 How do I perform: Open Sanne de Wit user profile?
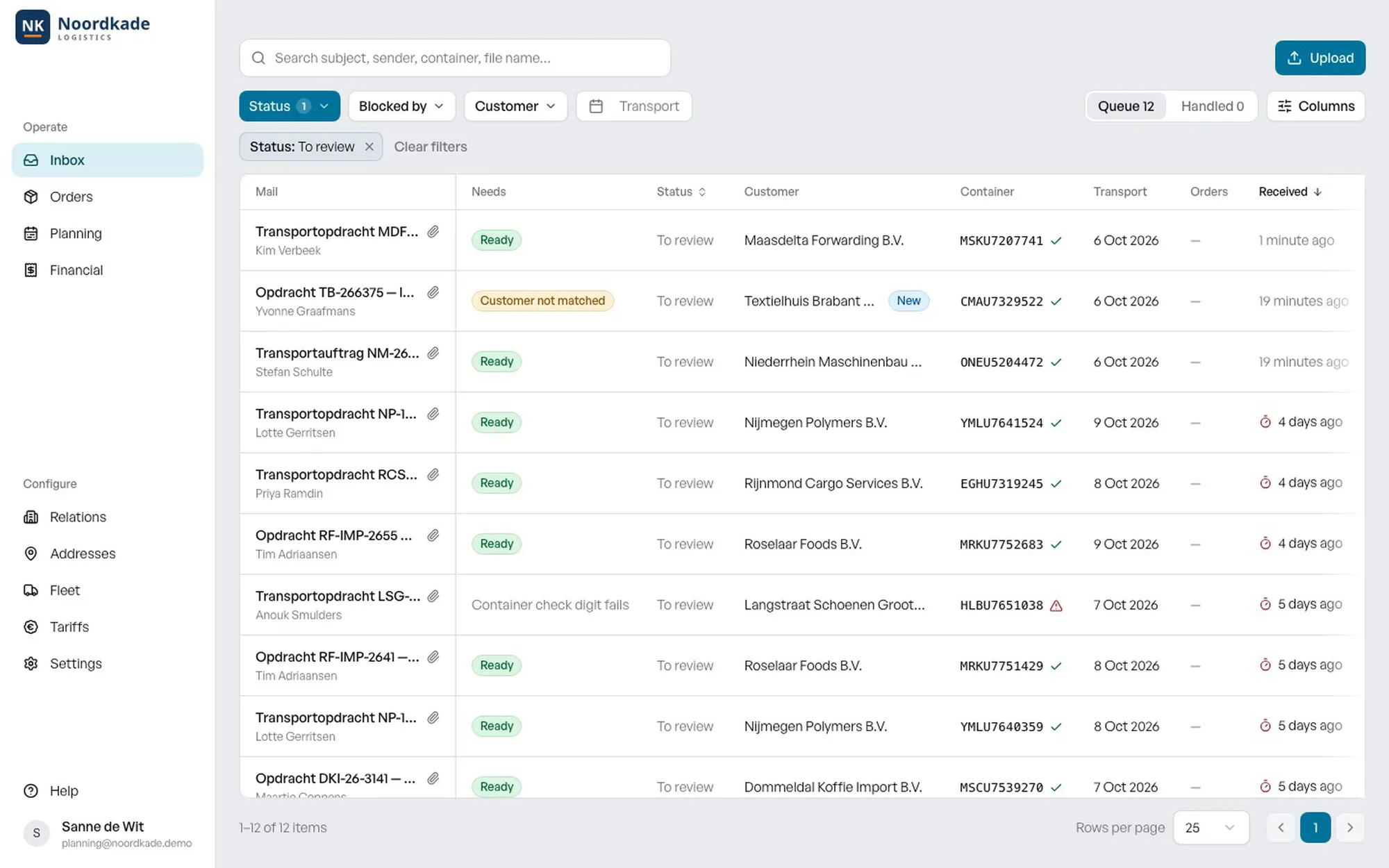pyautogui.click(x=108, y=833)
